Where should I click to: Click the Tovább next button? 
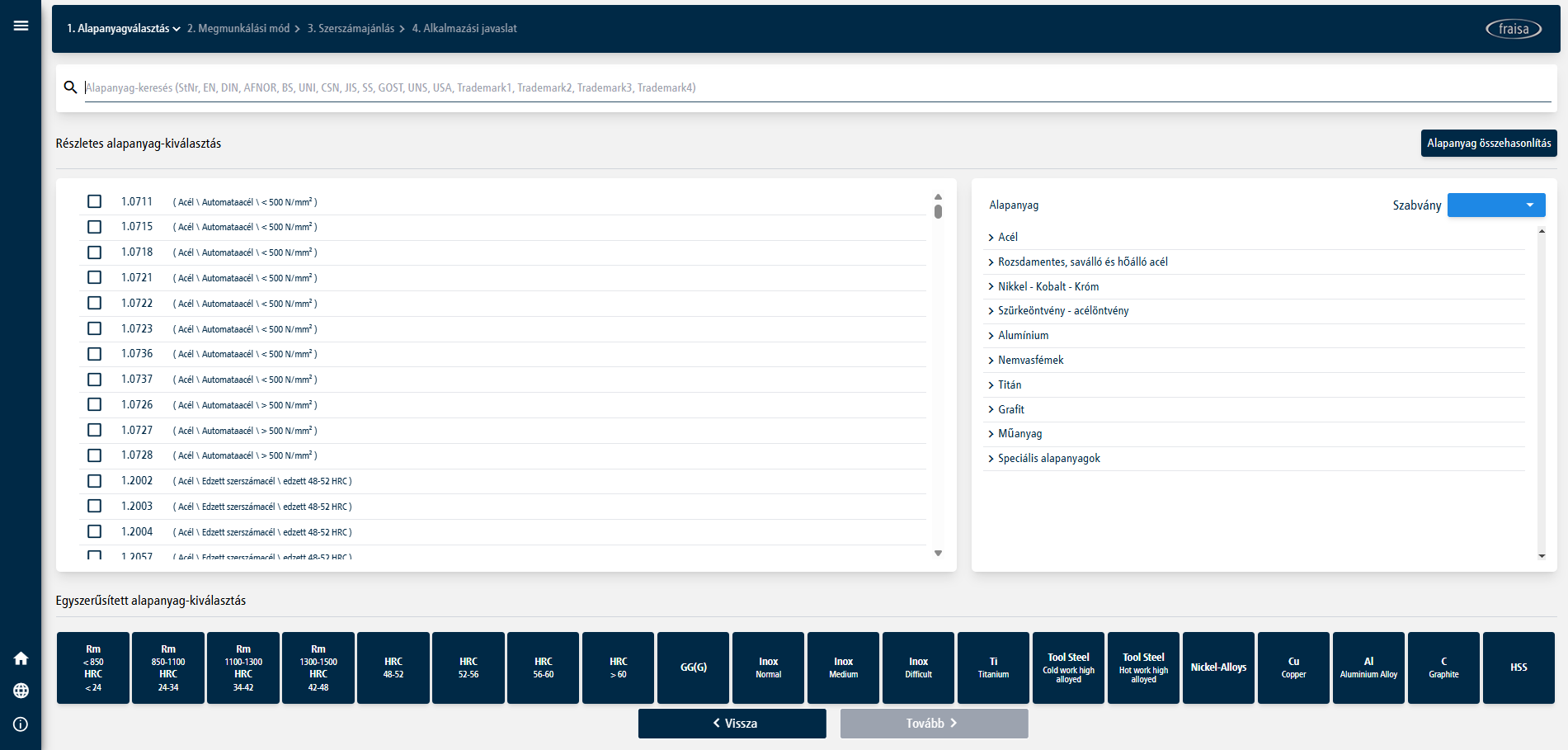tap(935, 724)
